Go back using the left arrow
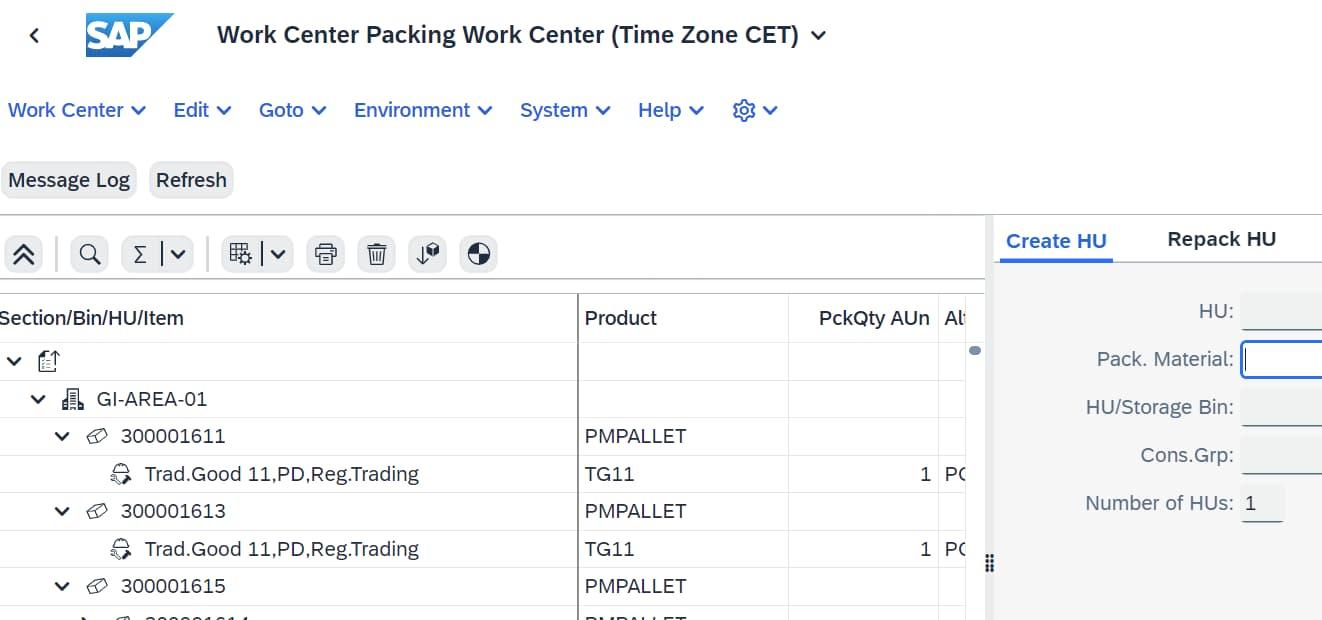1322x620 pixels. tap(35, 36)
